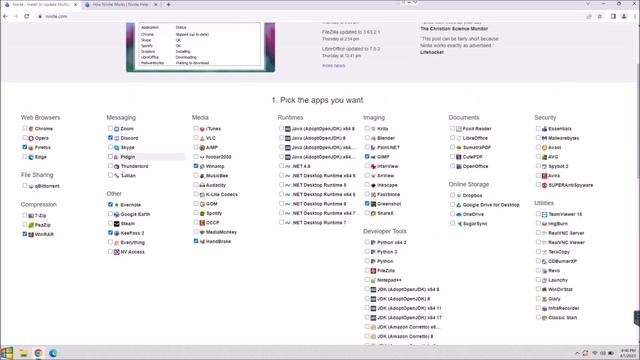Open a new browser tab

coord(169,4)
